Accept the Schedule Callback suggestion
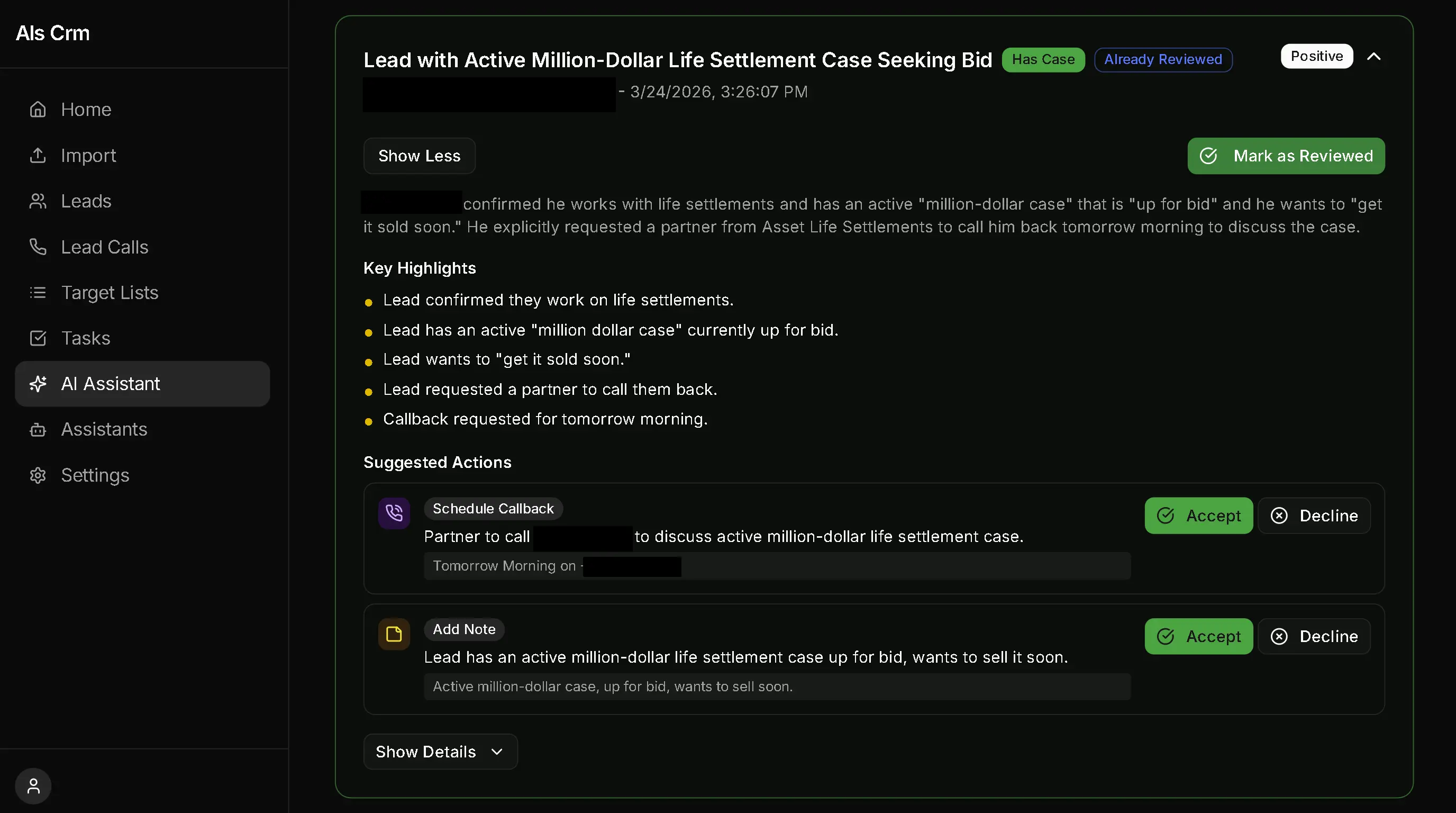The height and width of the screenshot is (813, 1456). click(1199, 515)
